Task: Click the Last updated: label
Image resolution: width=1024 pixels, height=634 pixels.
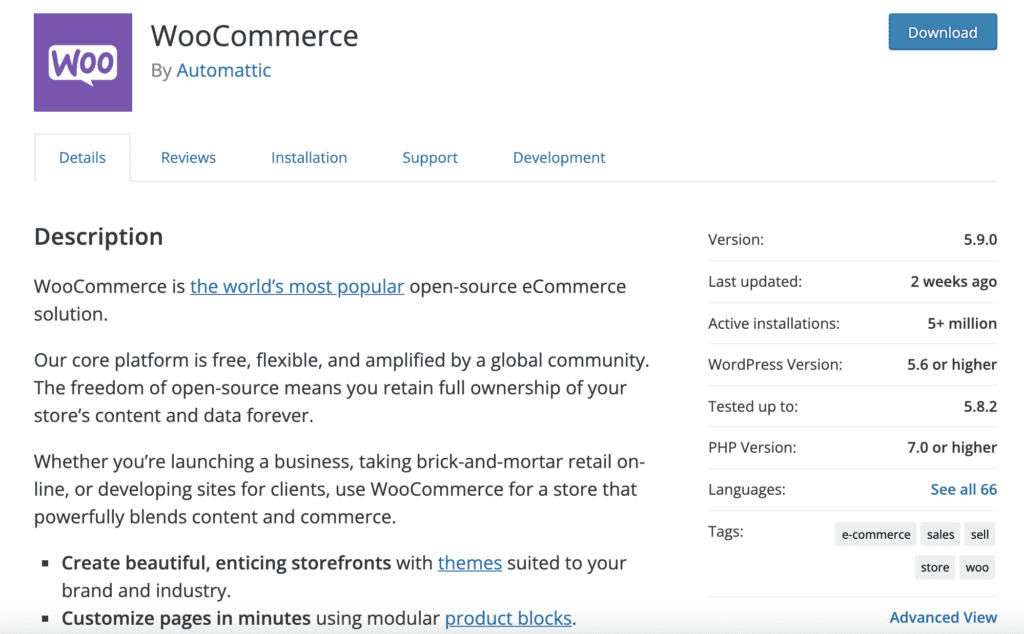Action: (755, 281)
